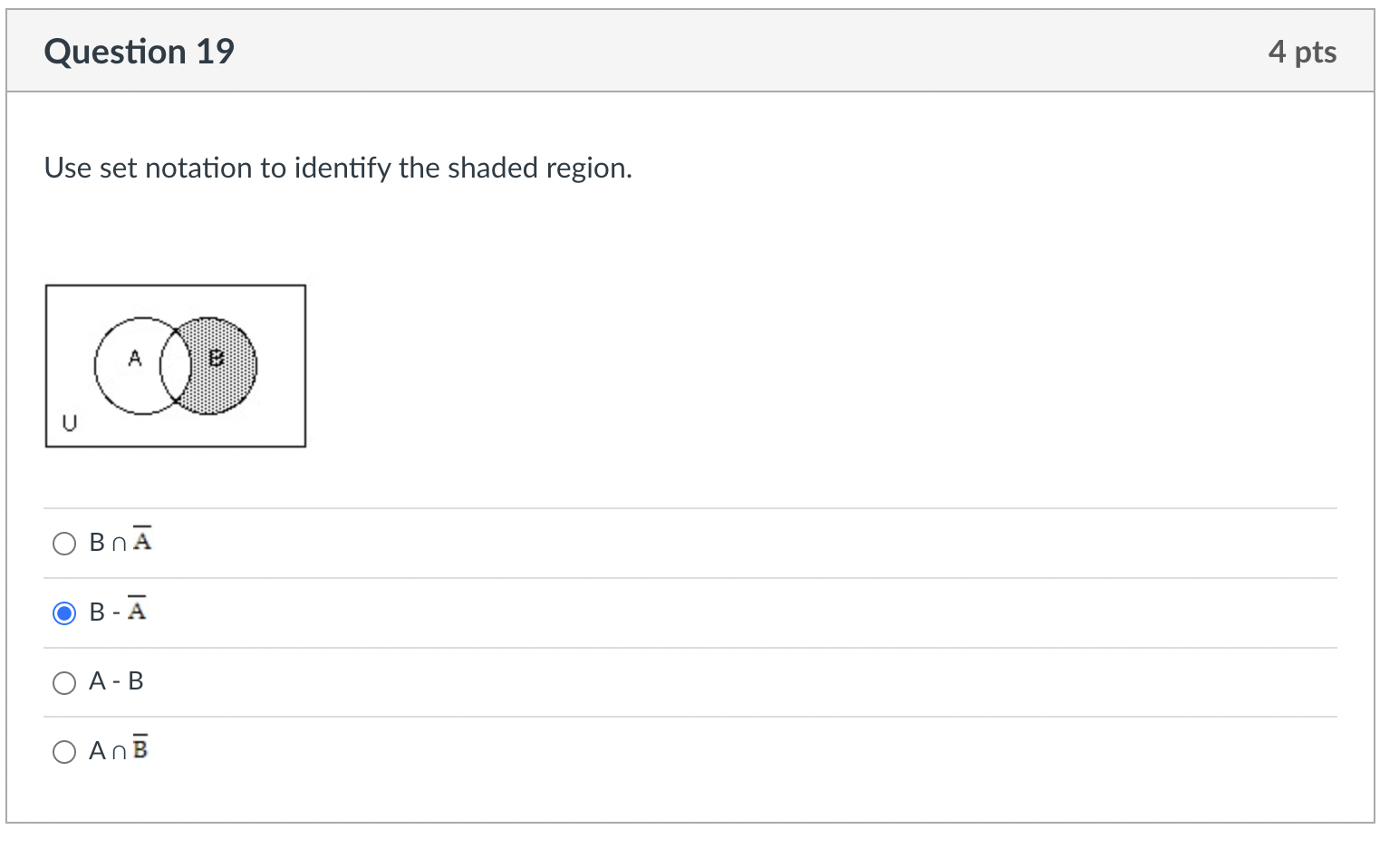The width and height of the screenshot is (1399, 868).
Task: Choose the A - B radio button
Action: [64, 682]
